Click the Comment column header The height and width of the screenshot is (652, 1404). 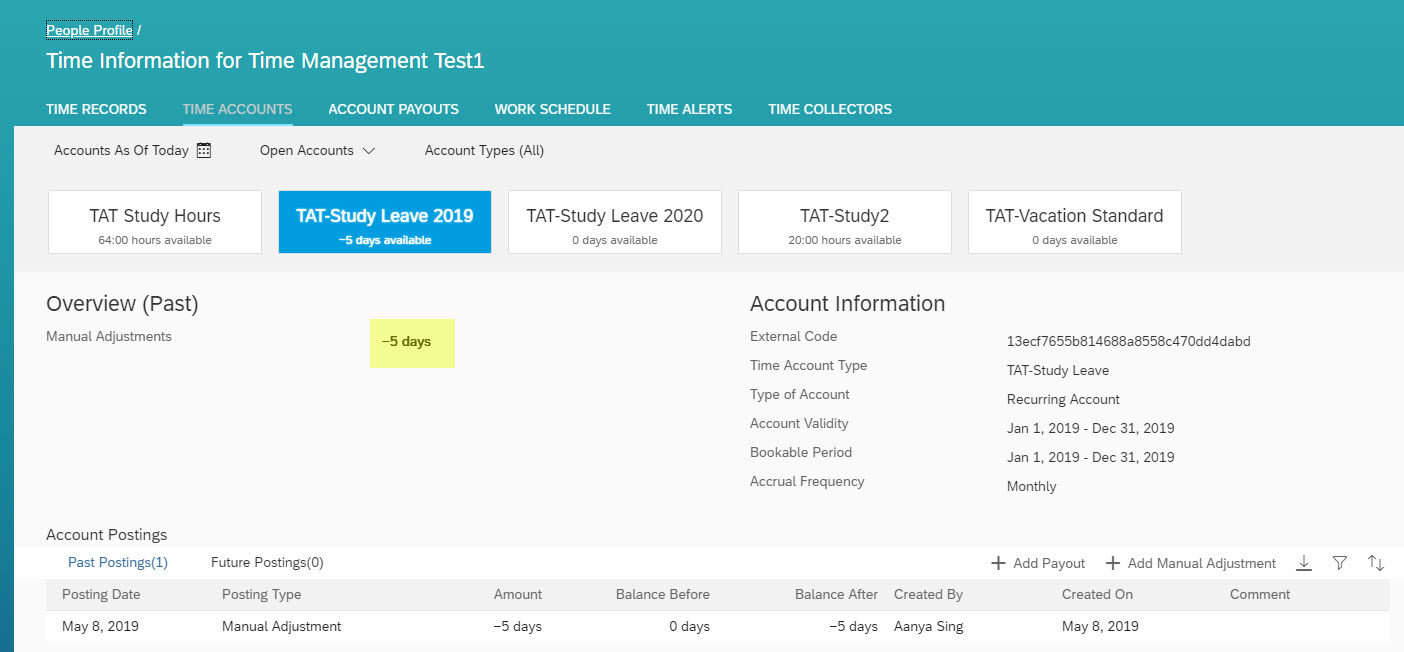click(1260, 594)
